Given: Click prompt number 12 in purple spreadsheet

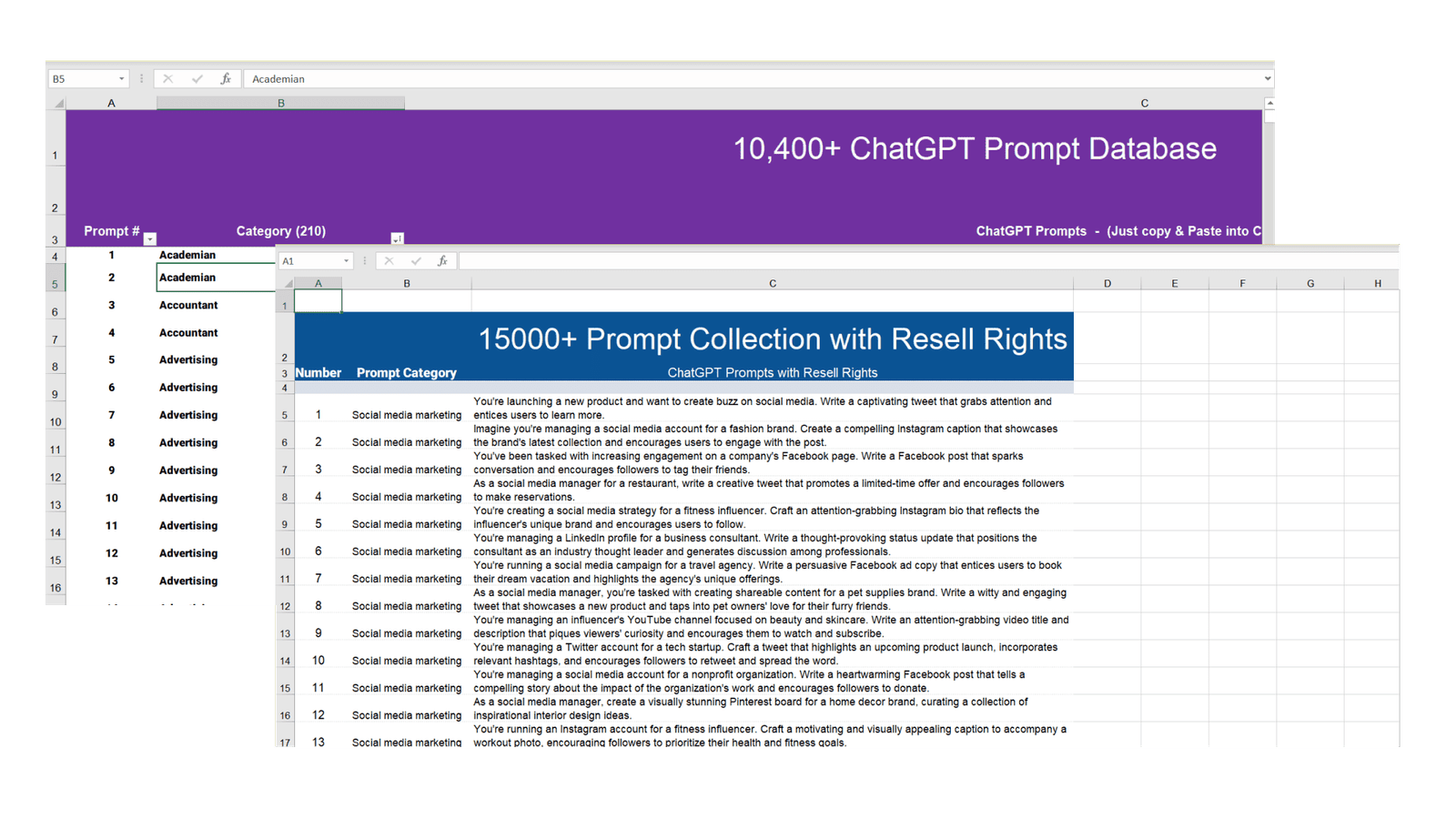Looking at the screenshot, I should pyautogui.click(x=111, y=553).
